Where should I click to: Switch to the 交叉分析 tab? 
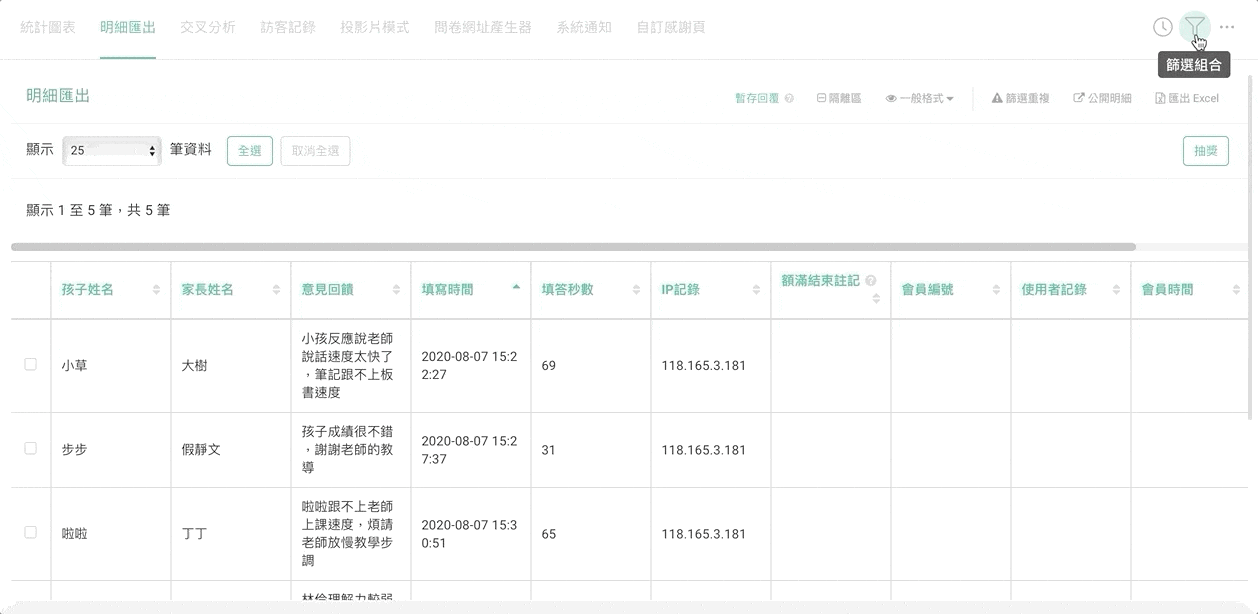207,27
